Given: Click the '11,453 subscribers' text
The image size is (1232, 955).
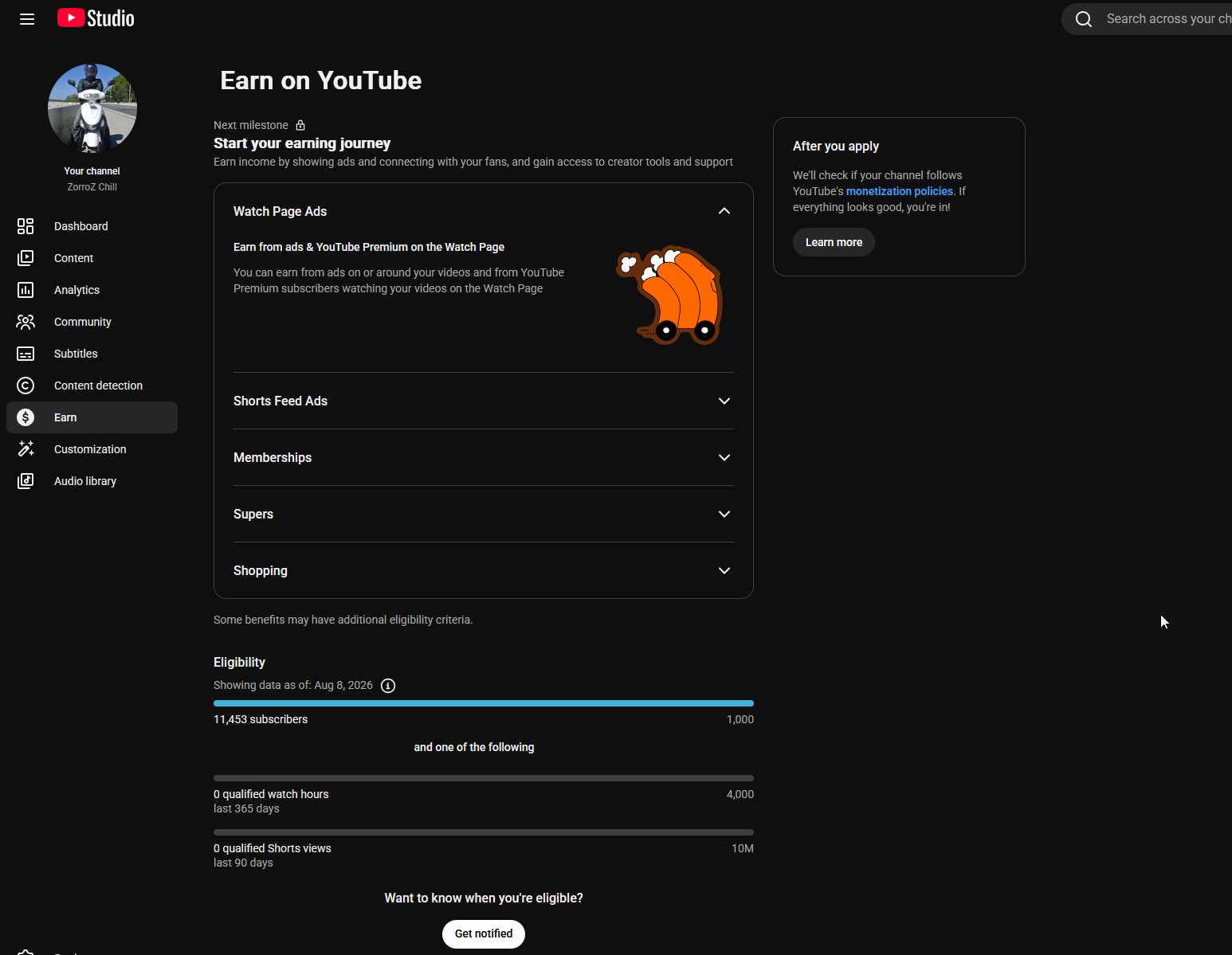Looking at the screenshot, I should (261, 719).
